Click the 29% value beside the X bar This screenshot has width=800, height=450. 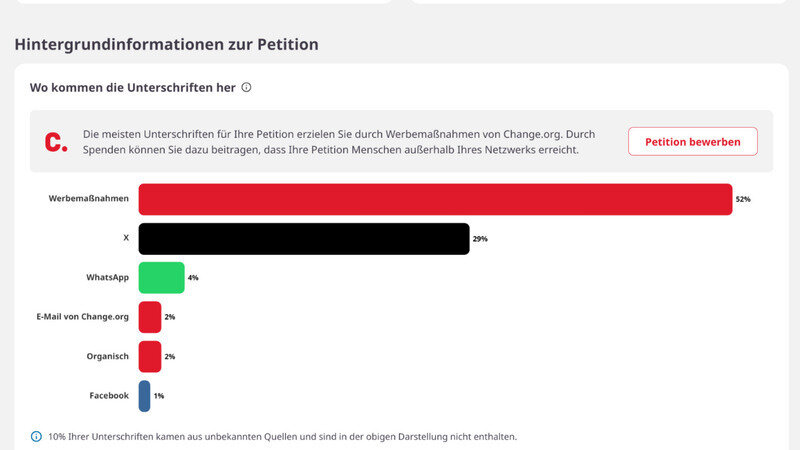click(480, 239)
